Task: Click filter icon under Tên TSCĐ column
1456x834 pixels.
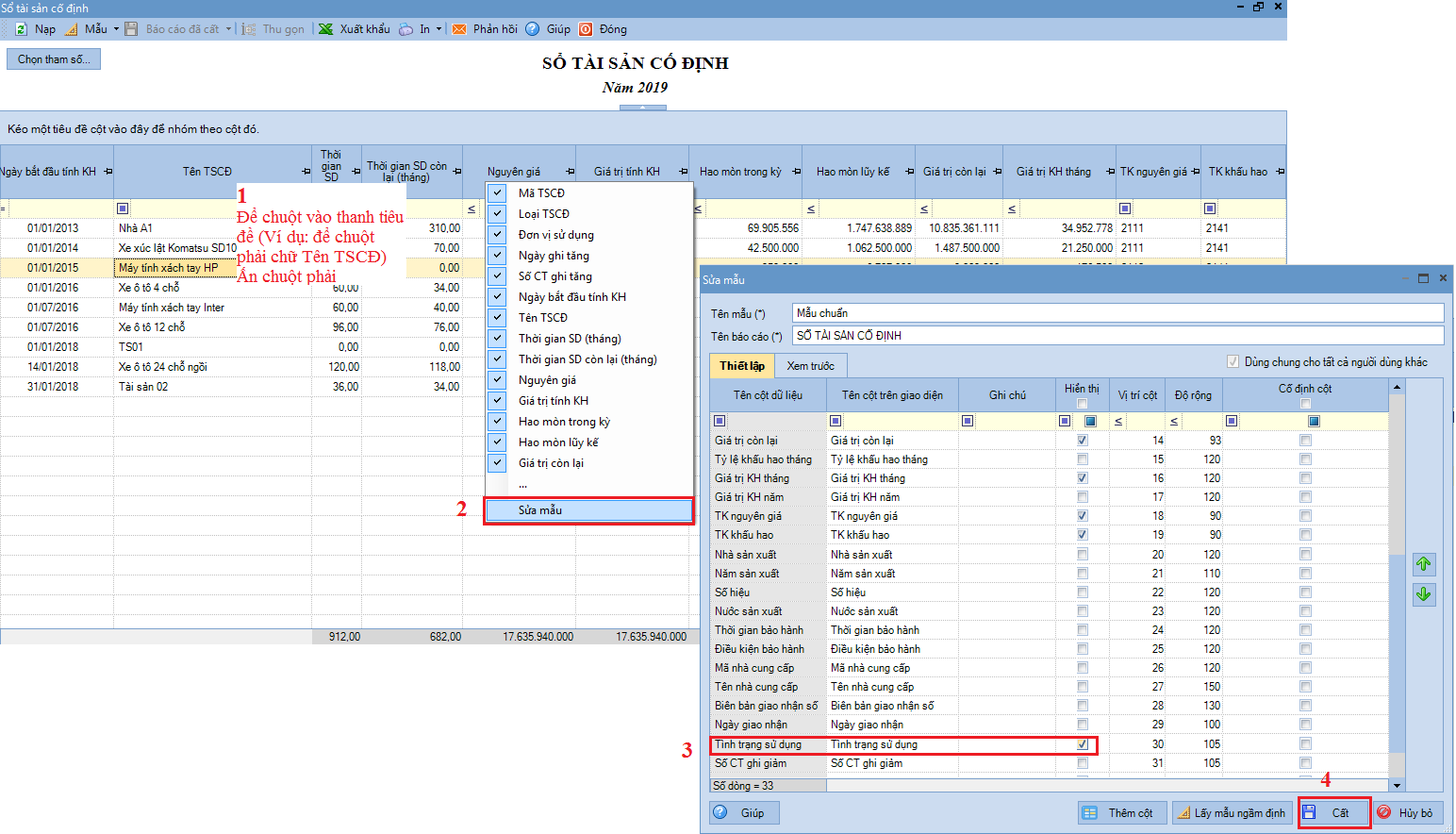Action: (123, 208)
